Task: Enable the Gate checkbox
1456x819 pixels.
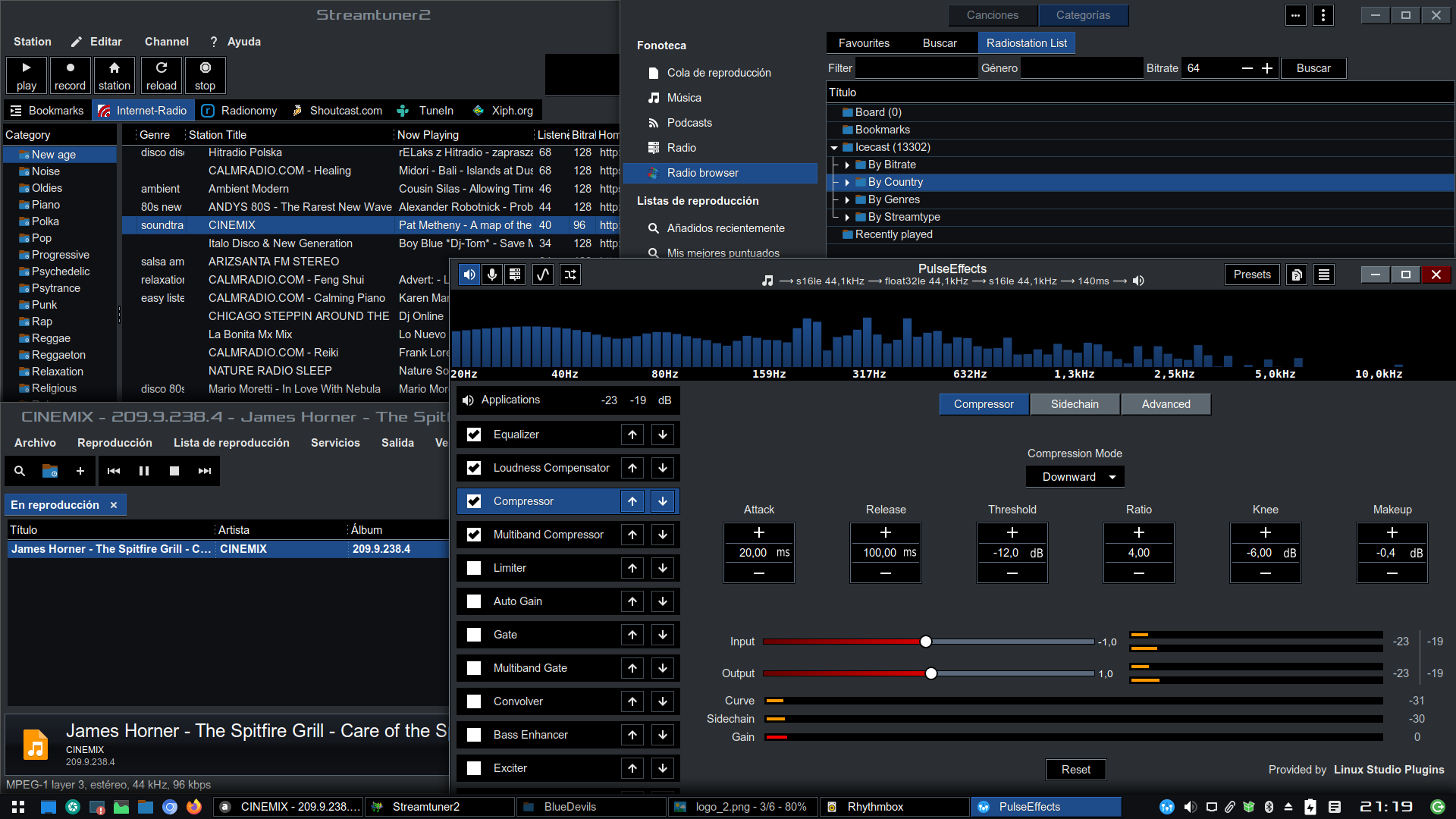Action: point(474,635)
